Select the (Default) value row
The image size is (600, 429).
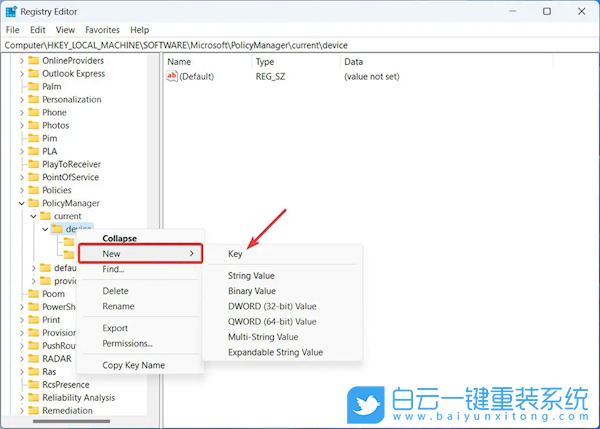pos(283,77)
